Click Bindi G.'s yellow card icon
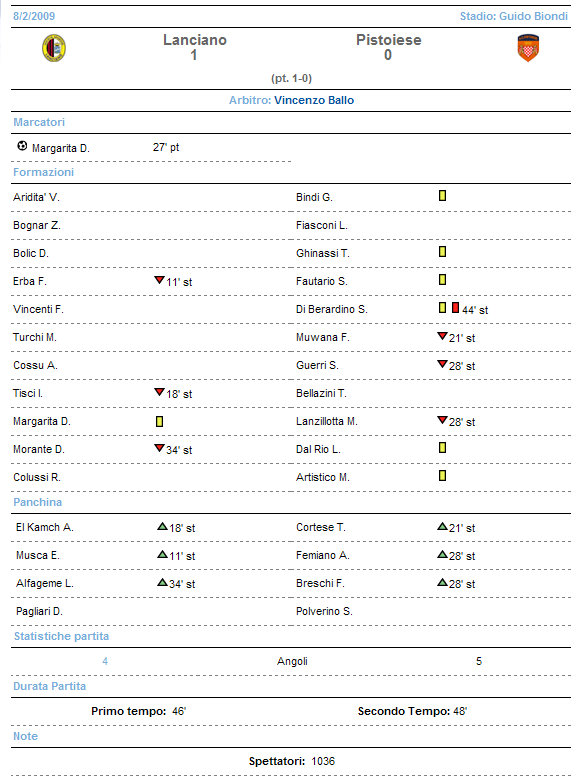This screenshot has height=781, width=579. coord(442,196)
